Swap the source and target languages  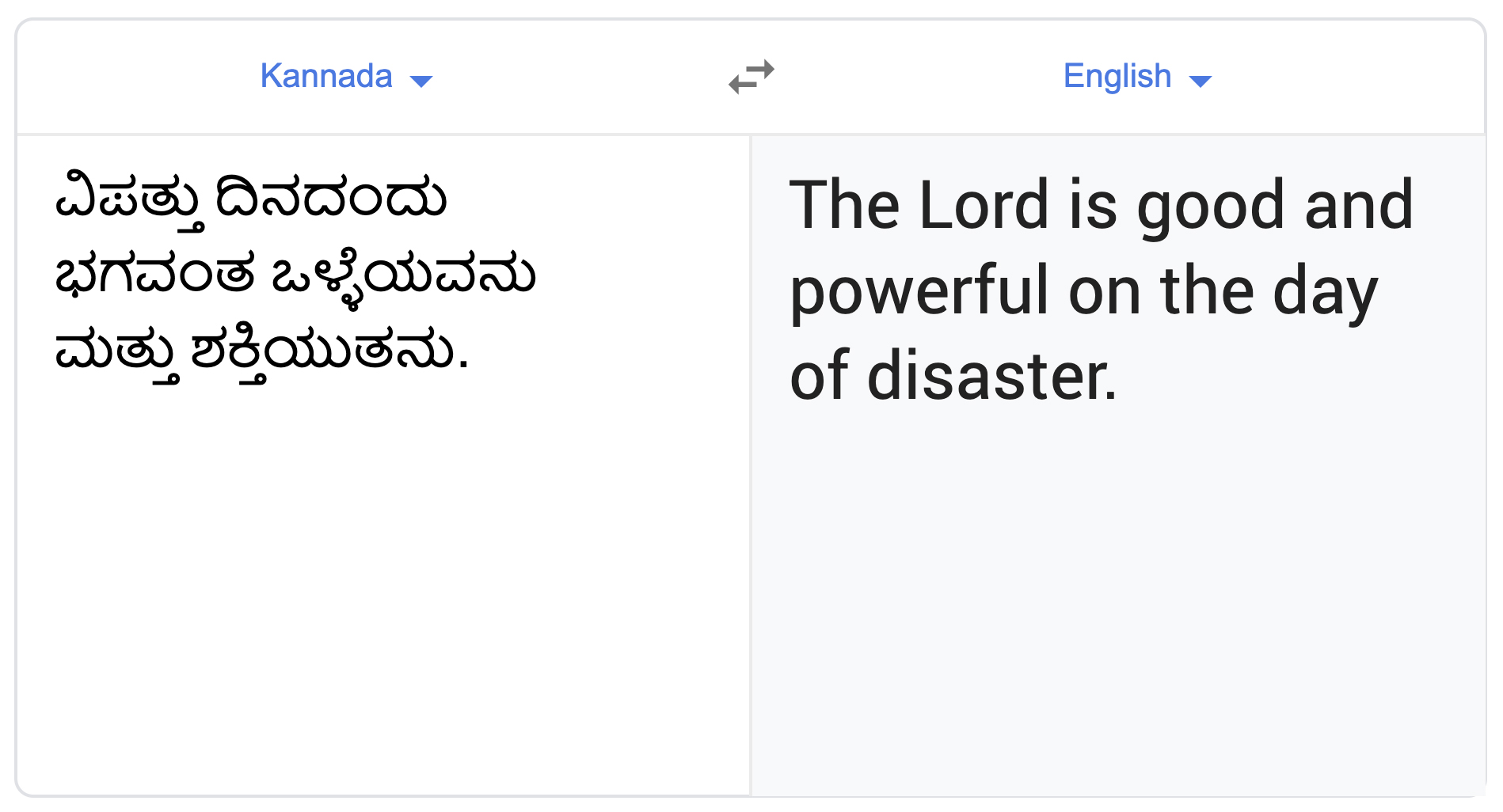point(751,77)
